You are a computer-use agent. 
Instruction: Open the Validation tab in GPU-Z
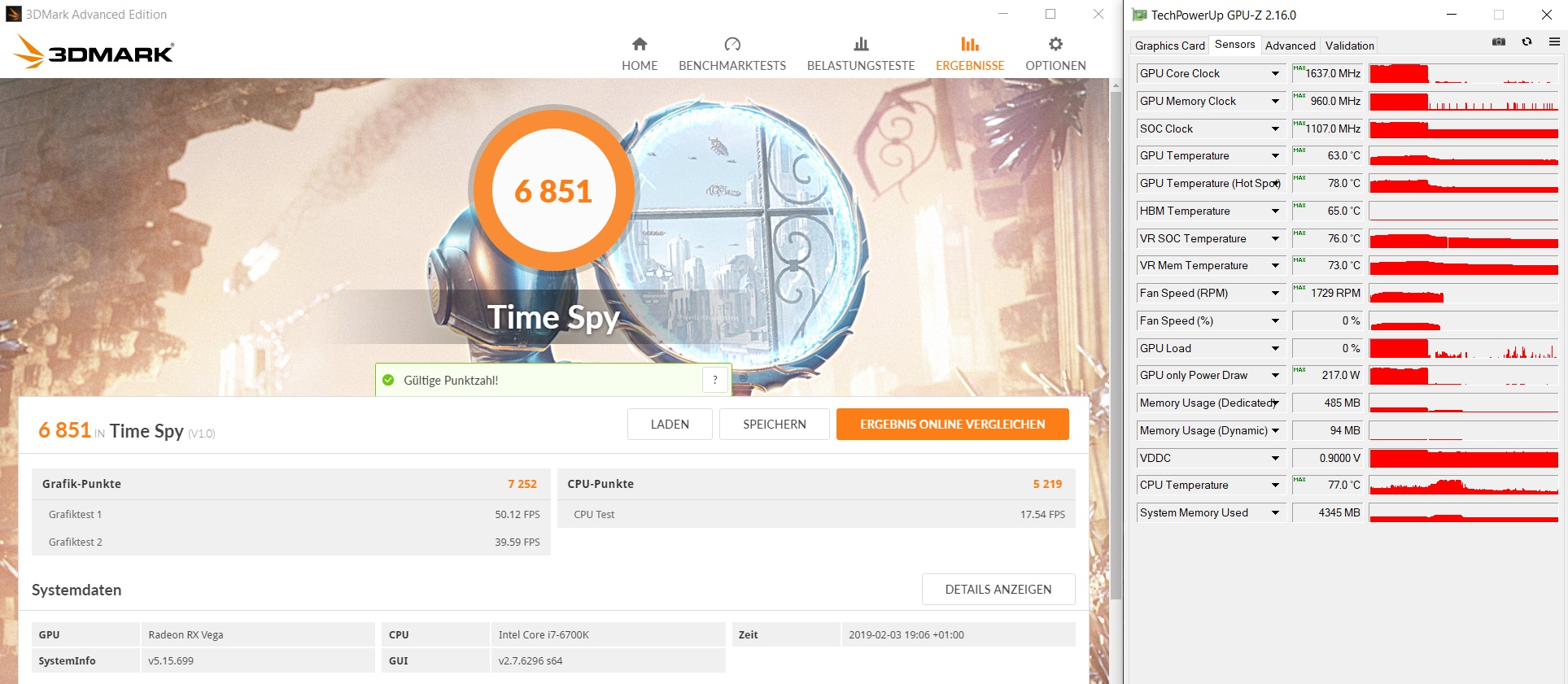[x=1350, y=46]
